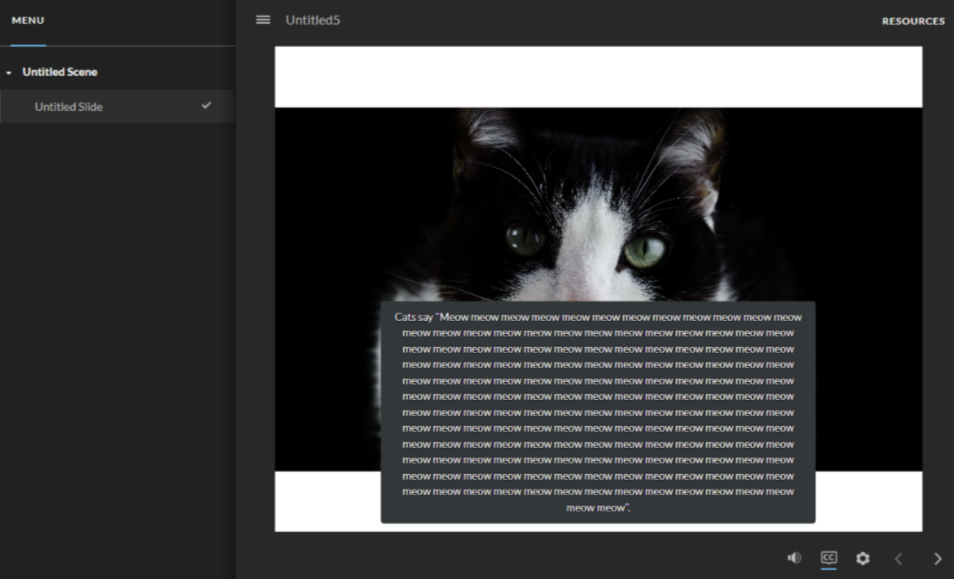Toggle the sidebar with the hamburger icon
The height and width of the screenshot is (579, 954).
pos(263,20)
